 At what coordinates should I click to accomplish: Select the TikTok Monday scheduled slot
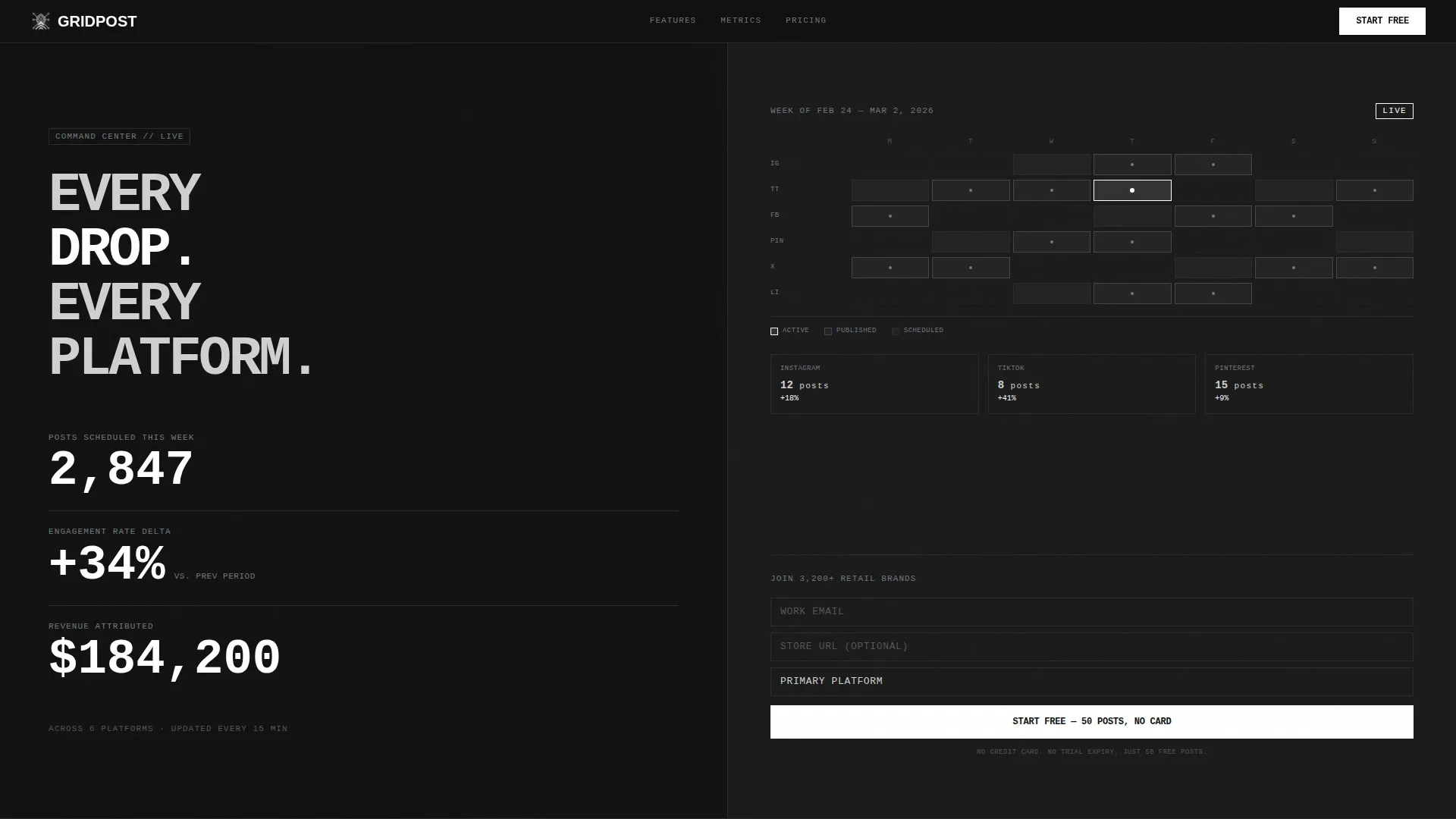[x=890, y=190]
